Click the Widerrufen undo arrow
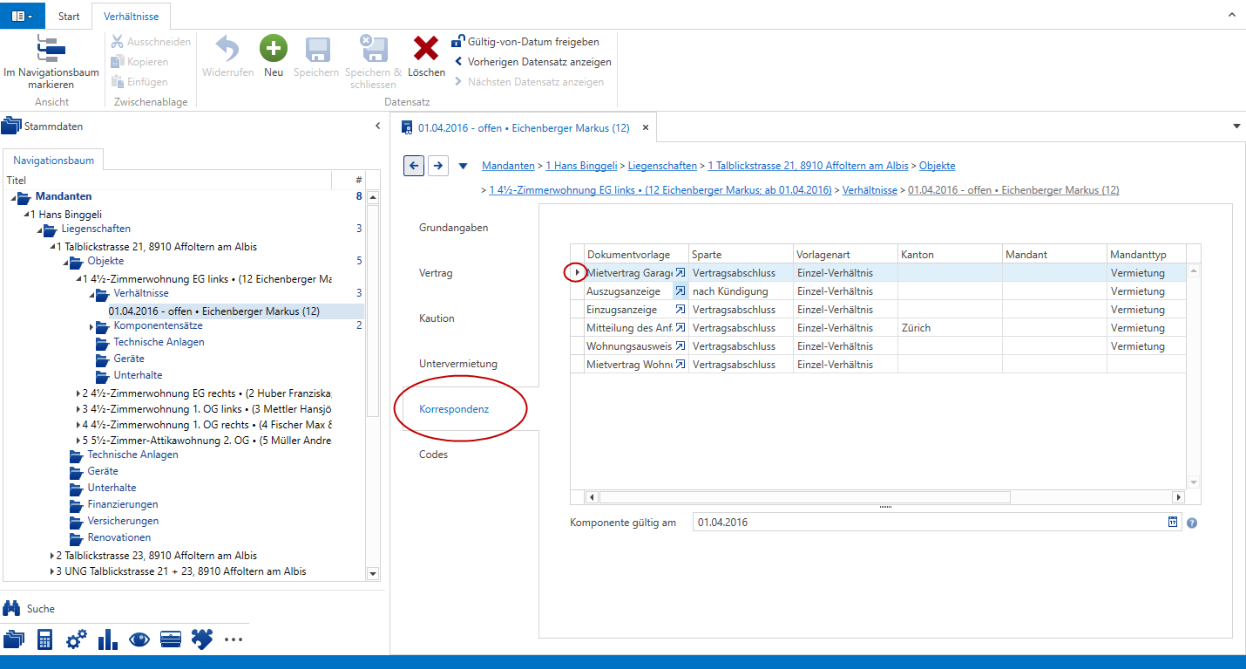Screen dimensions: 1246x669 point(228,48)
